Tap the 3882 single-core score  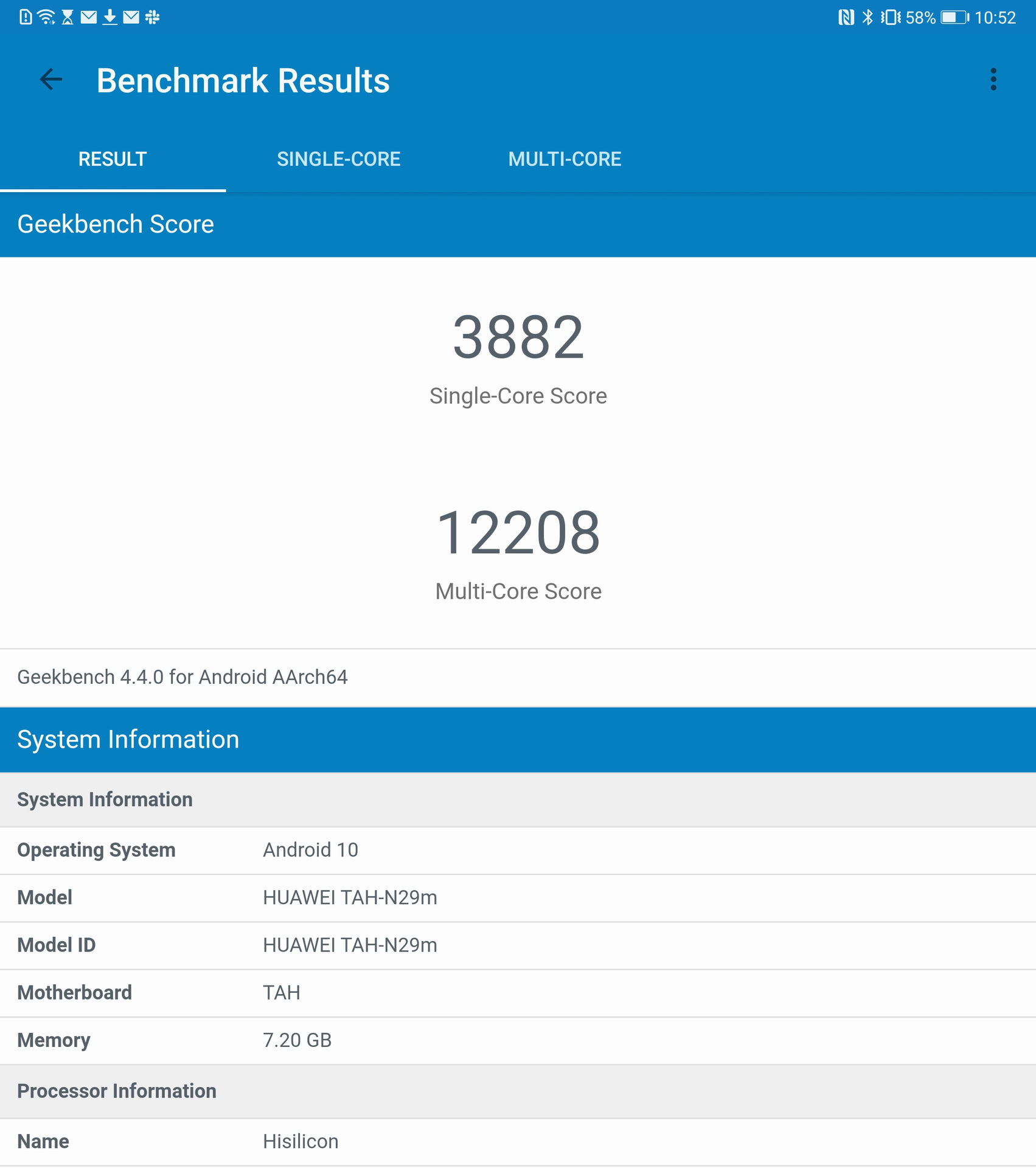click(x=518, y=338)
